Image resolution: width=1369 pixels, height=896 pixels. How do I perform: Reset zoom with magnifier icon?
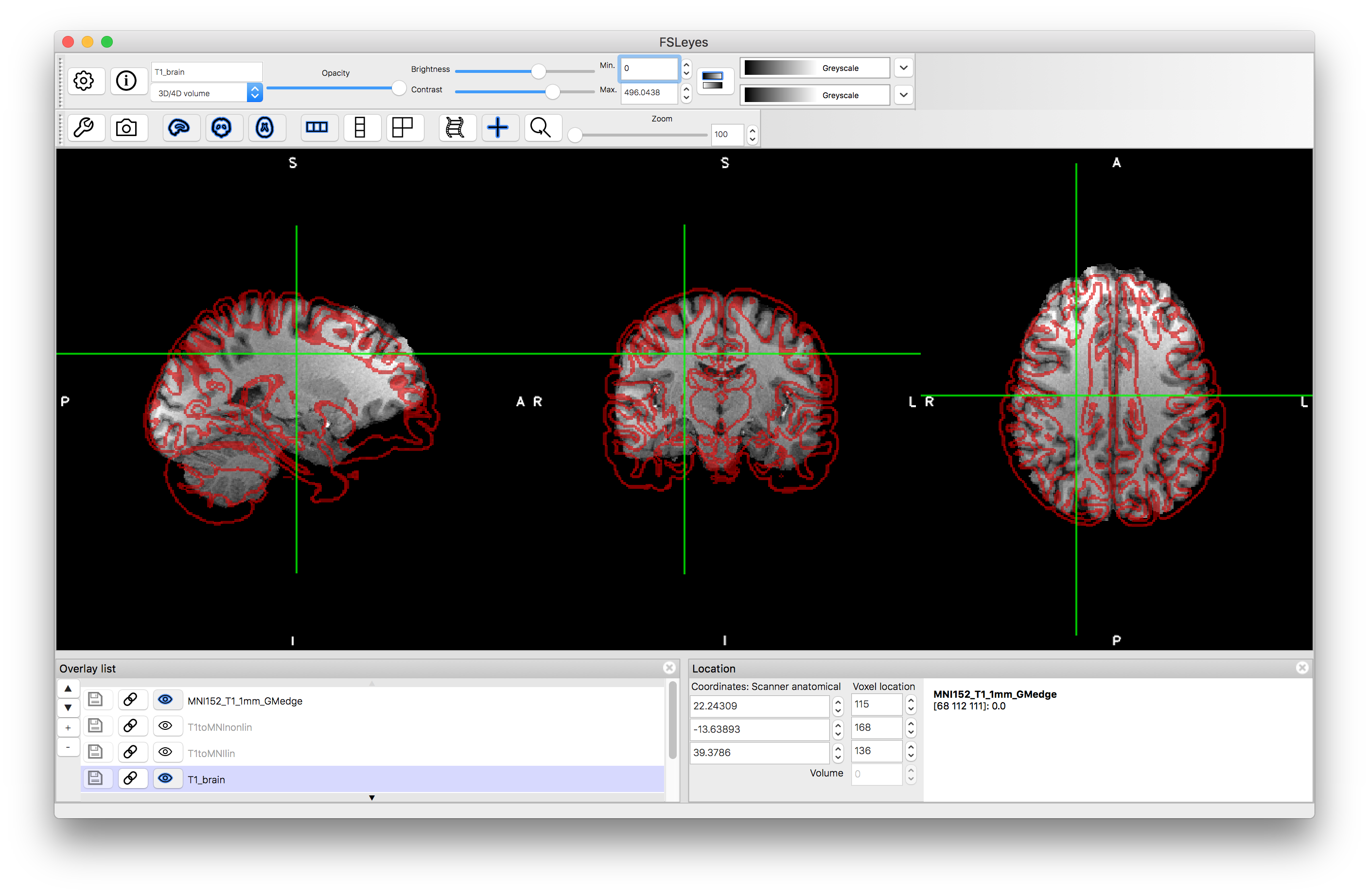coord(542,128)
